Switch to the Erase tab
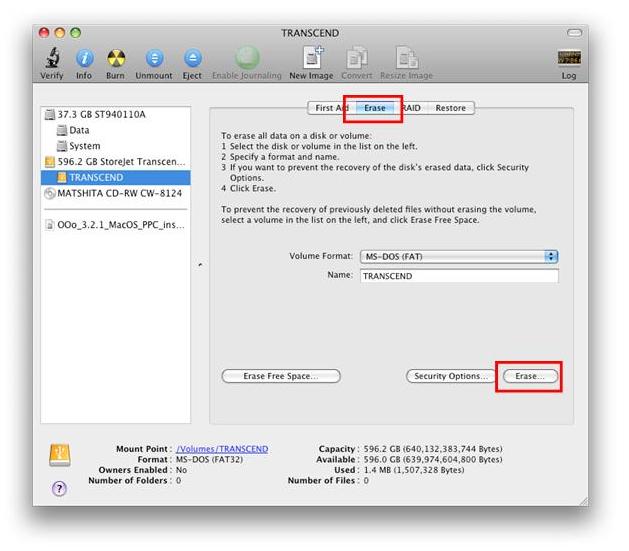The width and height of the screenshot is (629, 551). [375, 108]
